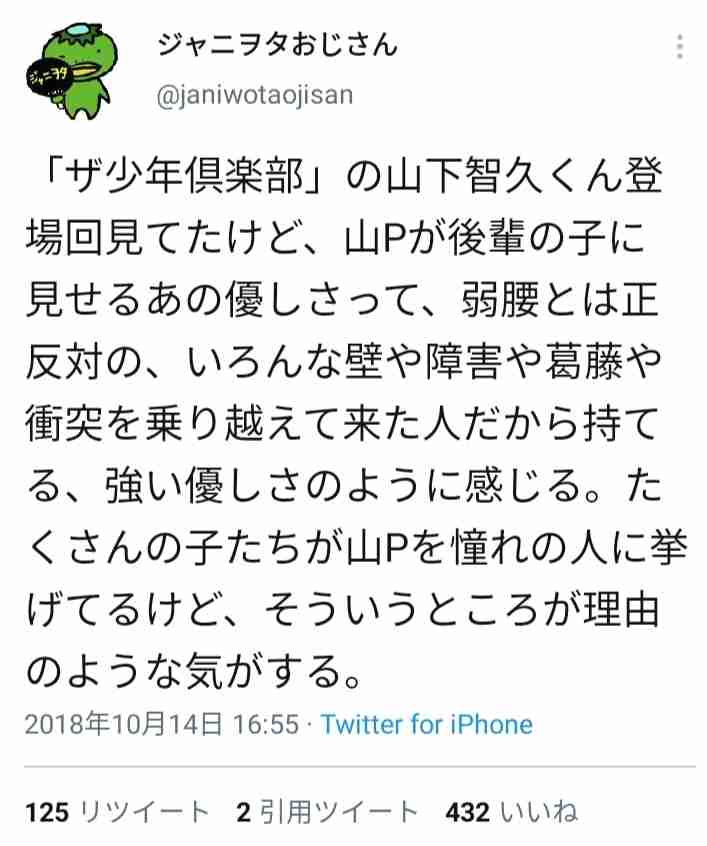The image size is (707, 846).
Task: Open the three-dot tweet options menu
Action: 680,46
